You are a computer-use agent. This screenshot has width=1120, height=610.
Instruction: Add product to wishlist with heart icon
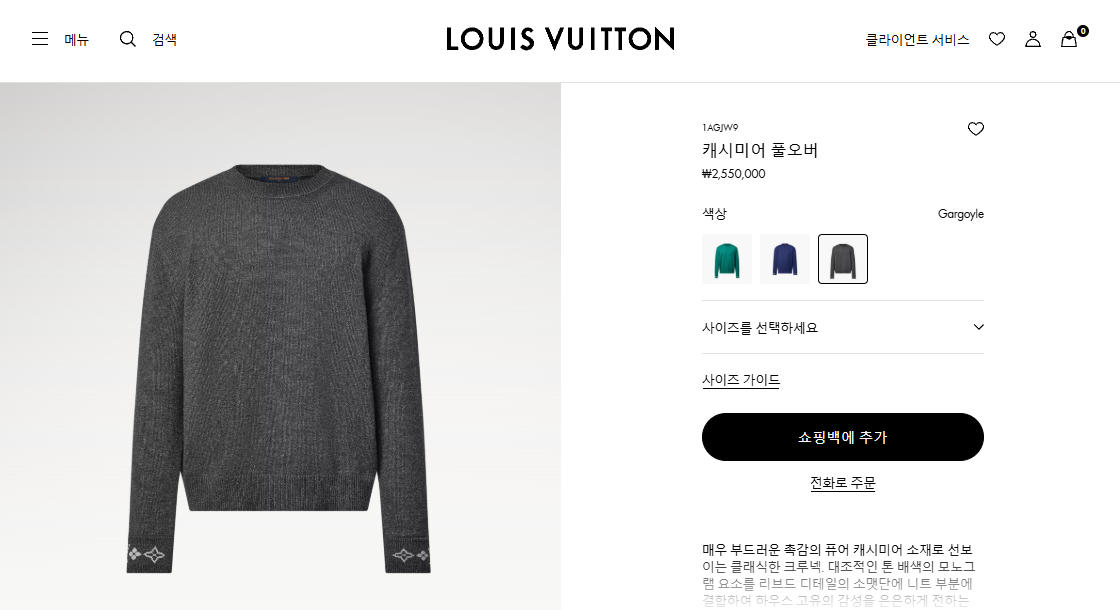point(976,129)
